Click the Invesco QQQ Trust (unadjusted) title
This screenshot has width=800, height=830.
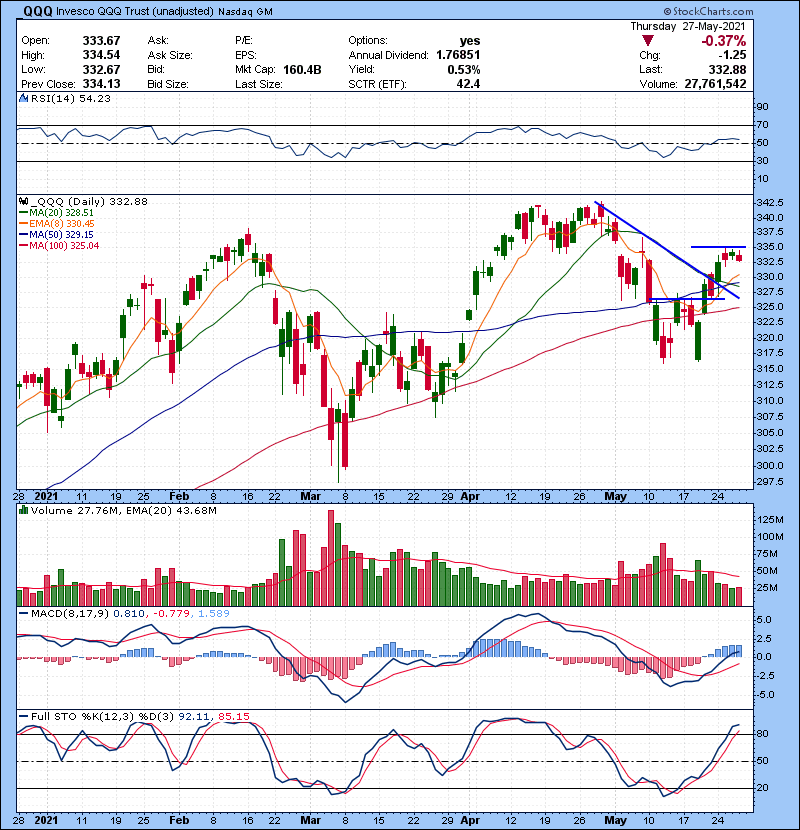(x=135, y=11)
